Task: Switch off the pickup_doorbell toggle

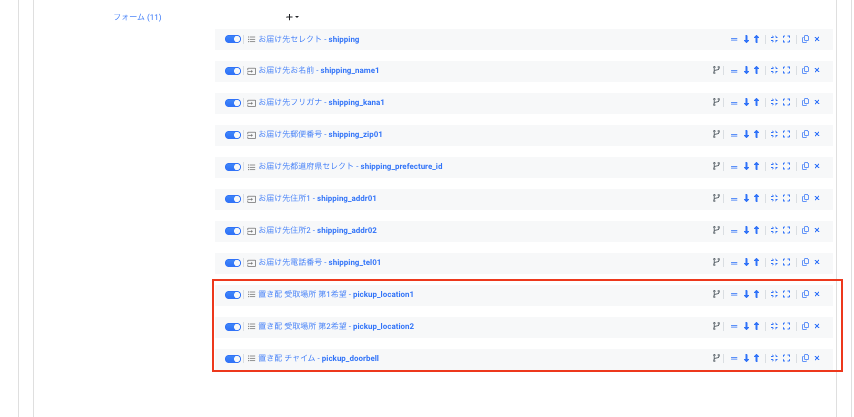Action: pos(233,359)
